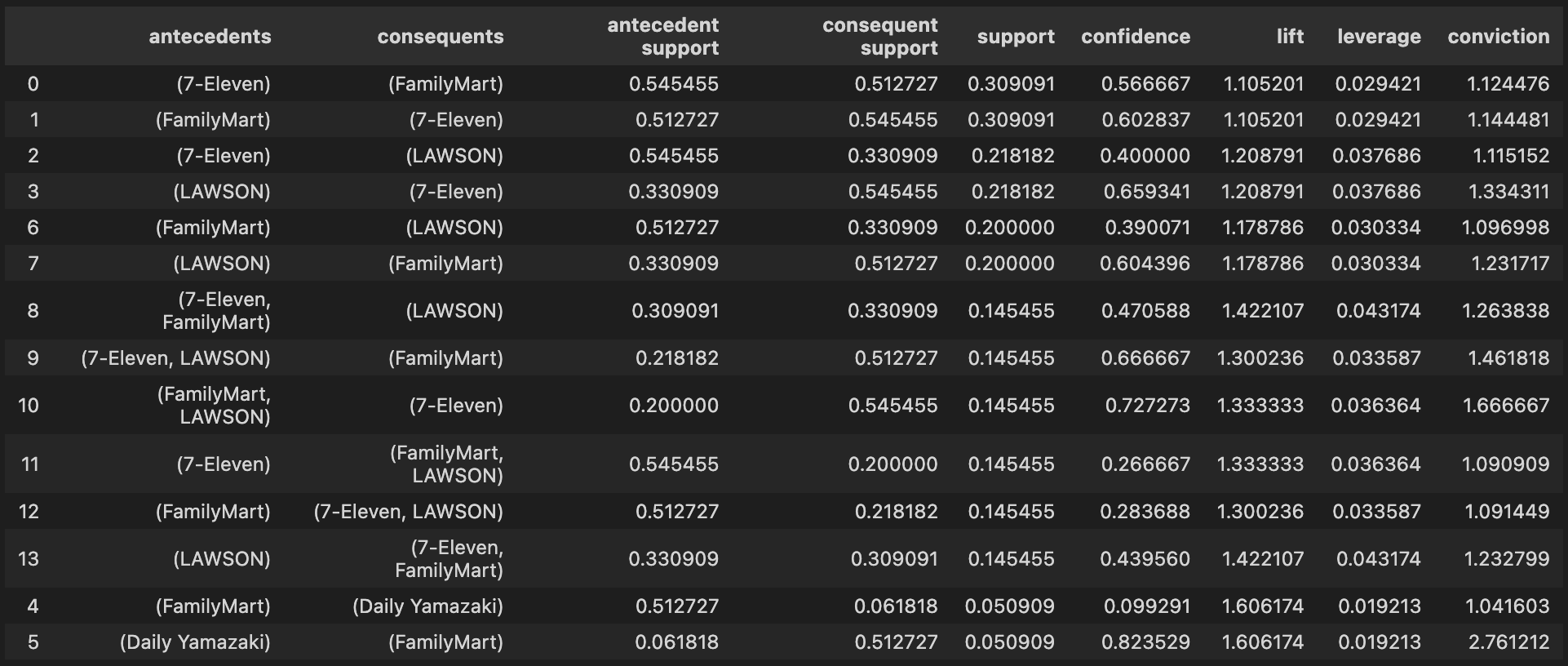Image resolution: width=1568 pixels, height=666 pixels.
Task: Select the antecedent support column header
Action: point(662,37)
